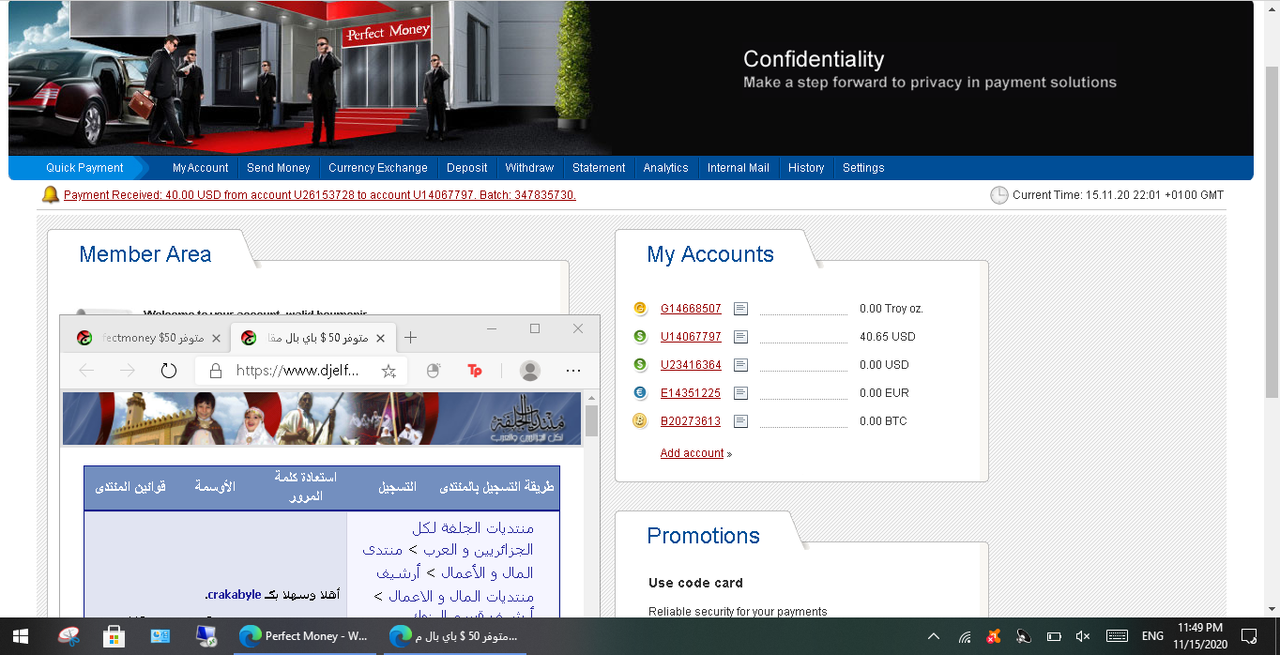Click the dollar icon for U14067797
This screenshot has height=655, width=1280.
[640, 337]
